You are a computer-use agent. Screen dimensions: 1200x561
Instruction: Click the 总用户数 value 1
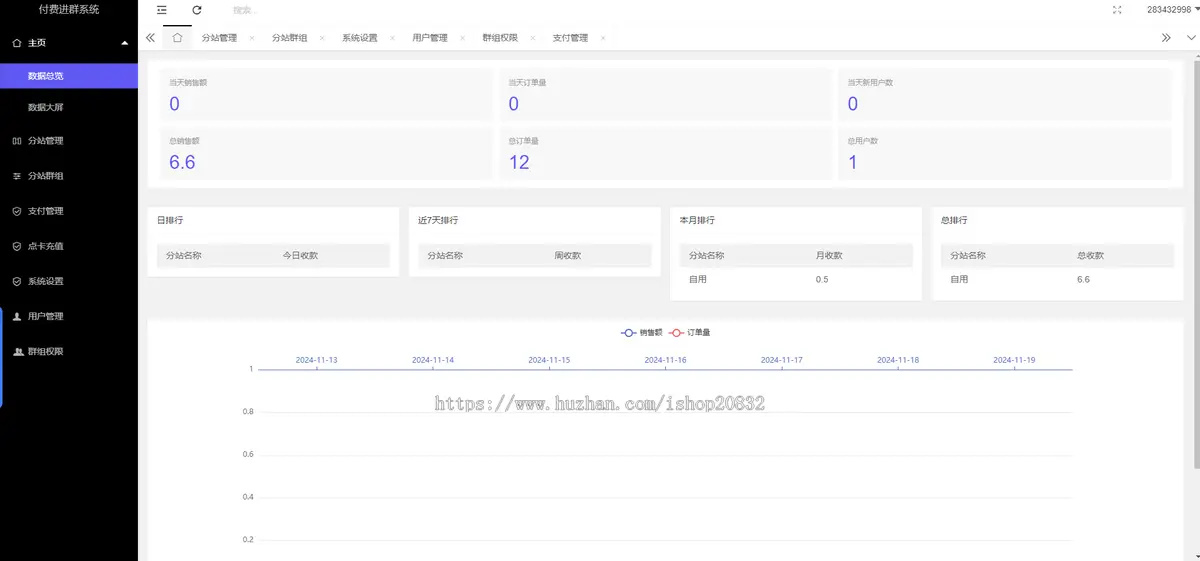click(852, 162)
